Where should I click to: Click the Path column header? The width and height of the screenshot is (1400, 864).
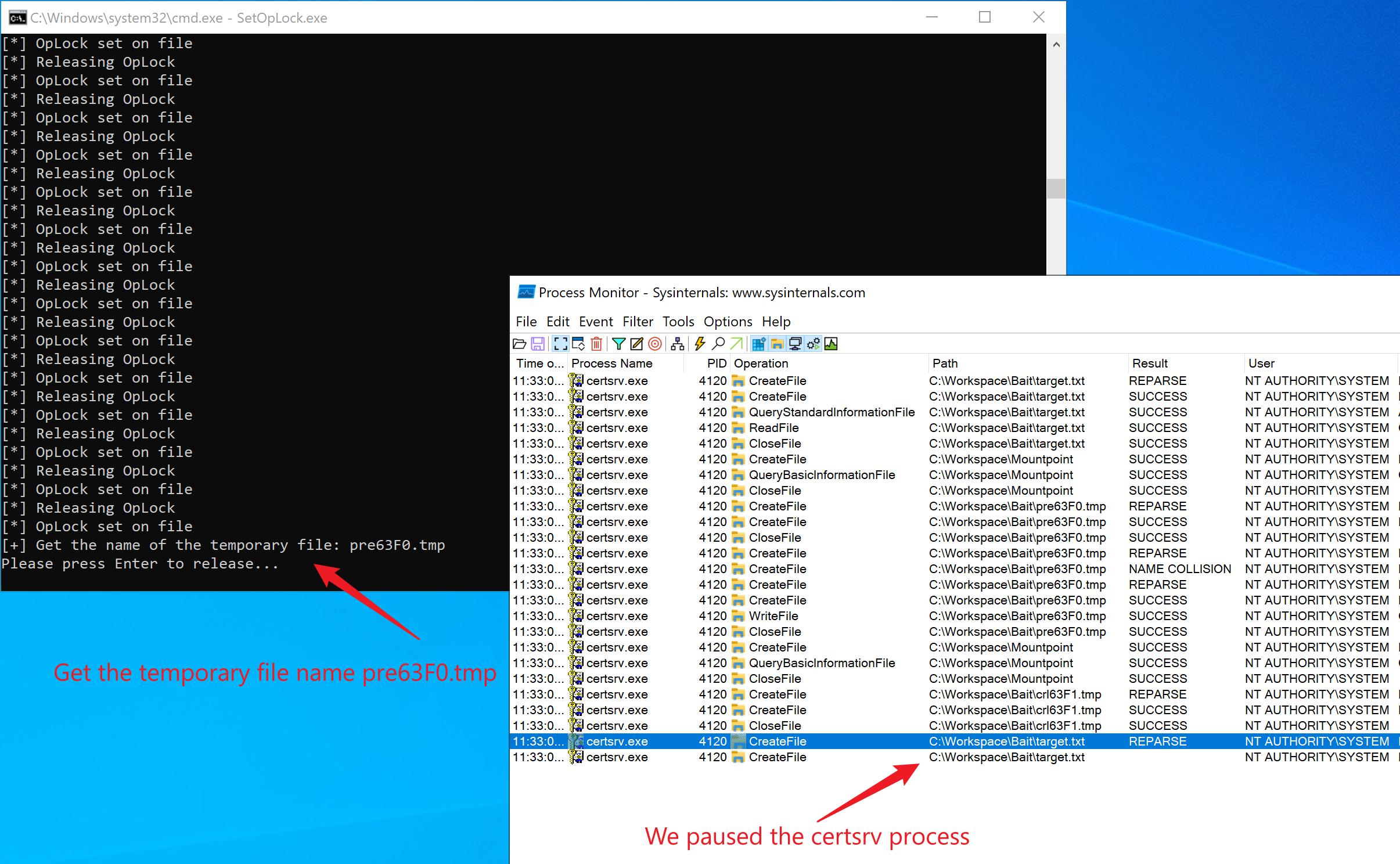point(1028,363)
